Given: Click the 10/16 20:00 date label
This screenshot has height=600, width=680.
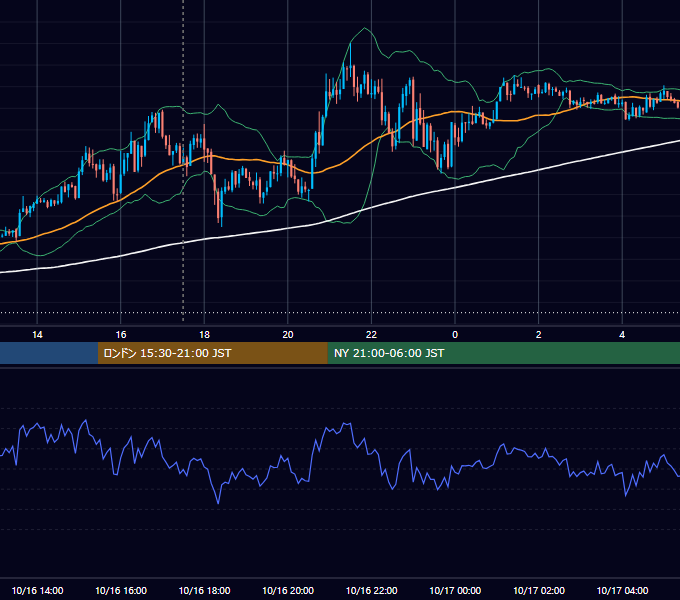Looking at the screenshot, I should pyautogui.click(x=288, y=590).
